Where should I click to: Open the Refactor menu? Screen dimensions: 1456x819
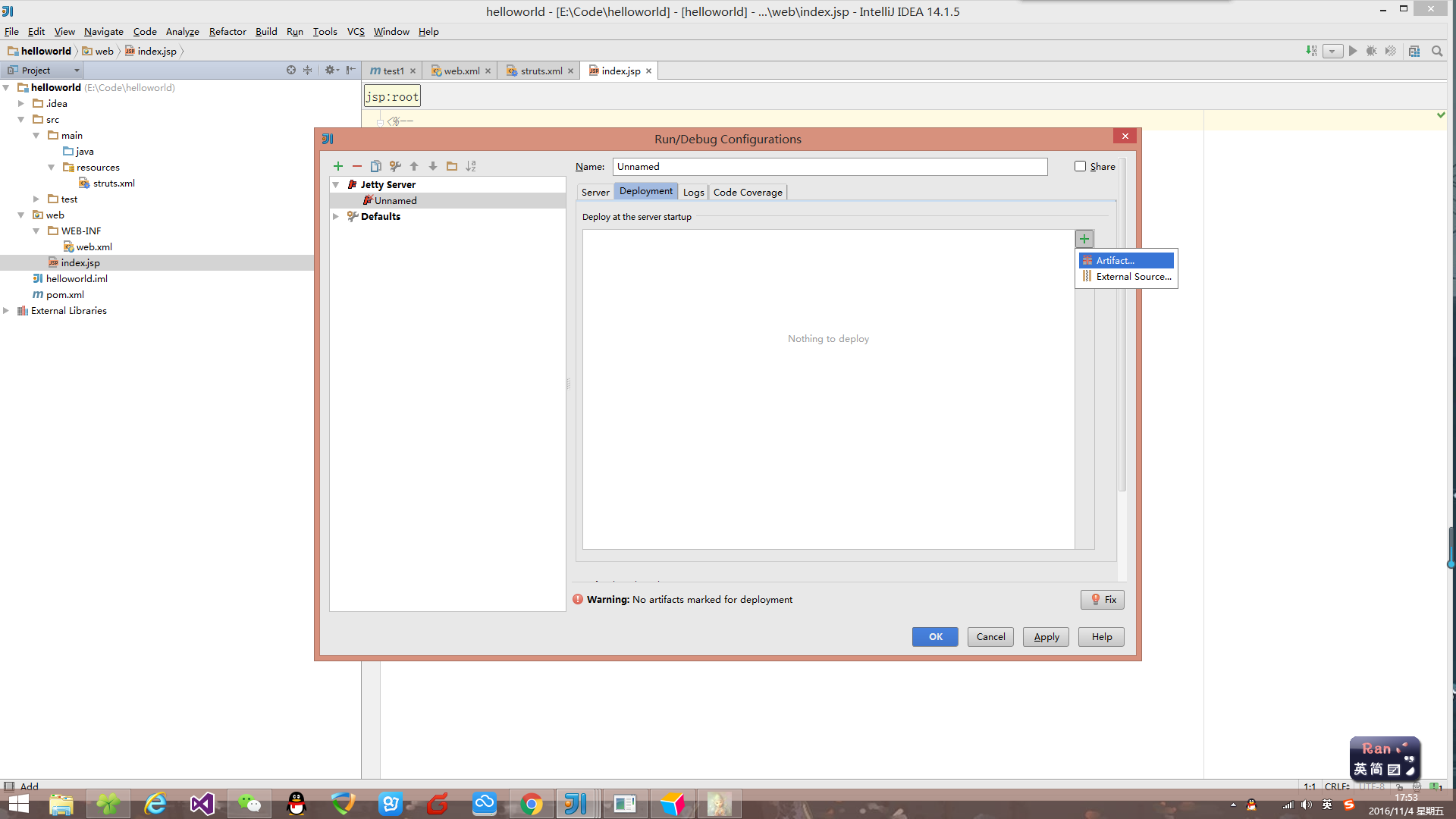[227, 31]
